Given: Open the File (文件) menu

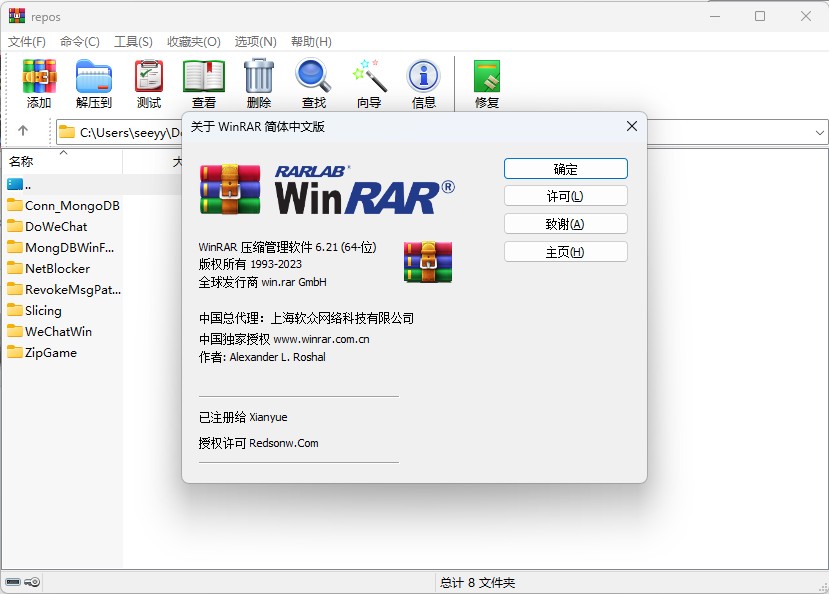Looking at the screenshot, I should (26, 41).
